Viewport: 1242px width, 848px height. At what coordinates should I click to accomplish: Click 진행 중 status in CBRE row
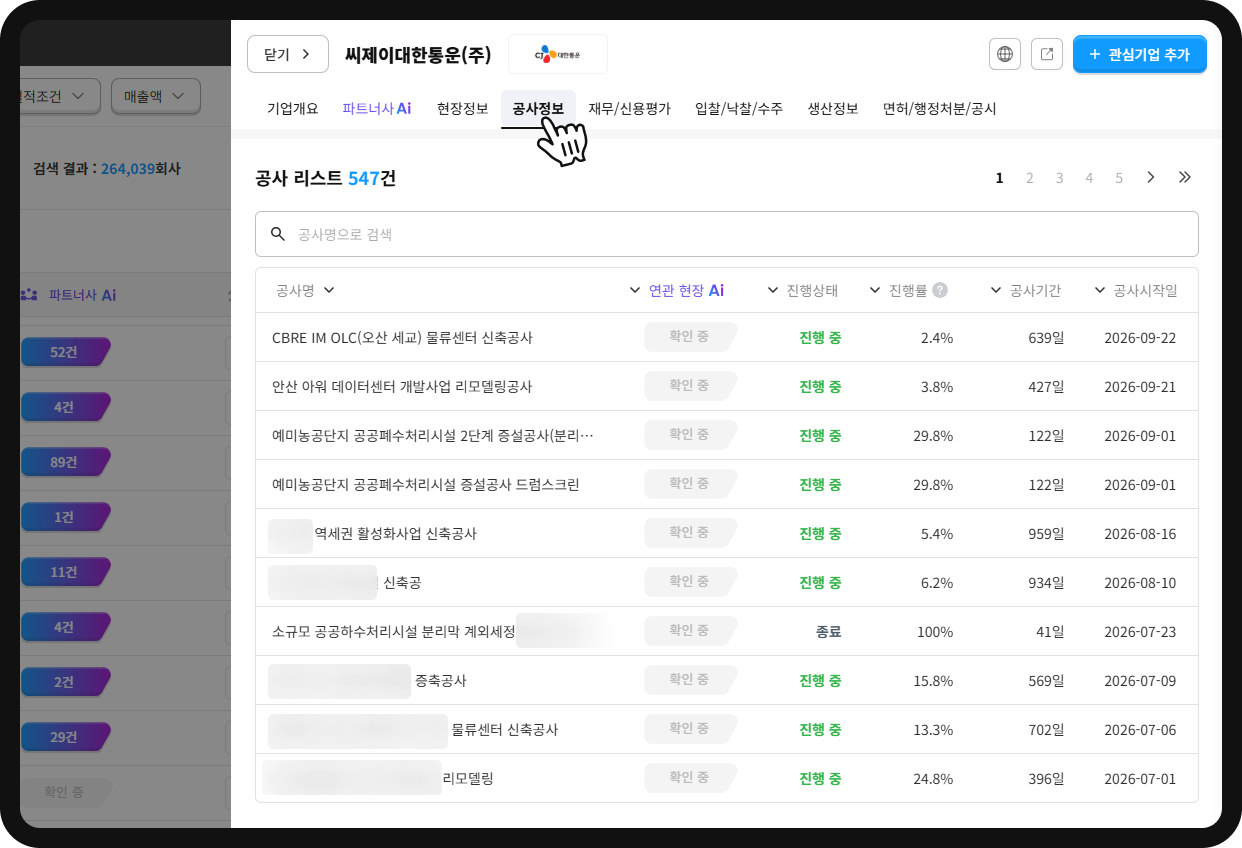[820, 337]
